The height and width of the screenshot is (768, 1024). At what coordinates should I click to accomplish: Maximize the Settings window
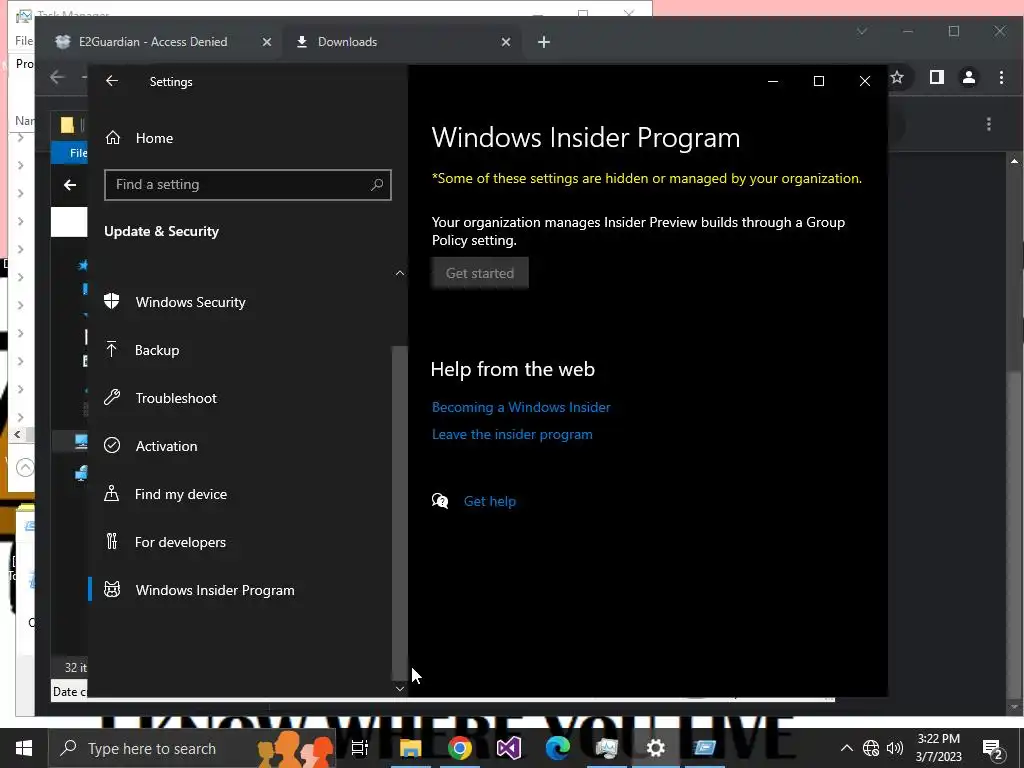(818, 81)
